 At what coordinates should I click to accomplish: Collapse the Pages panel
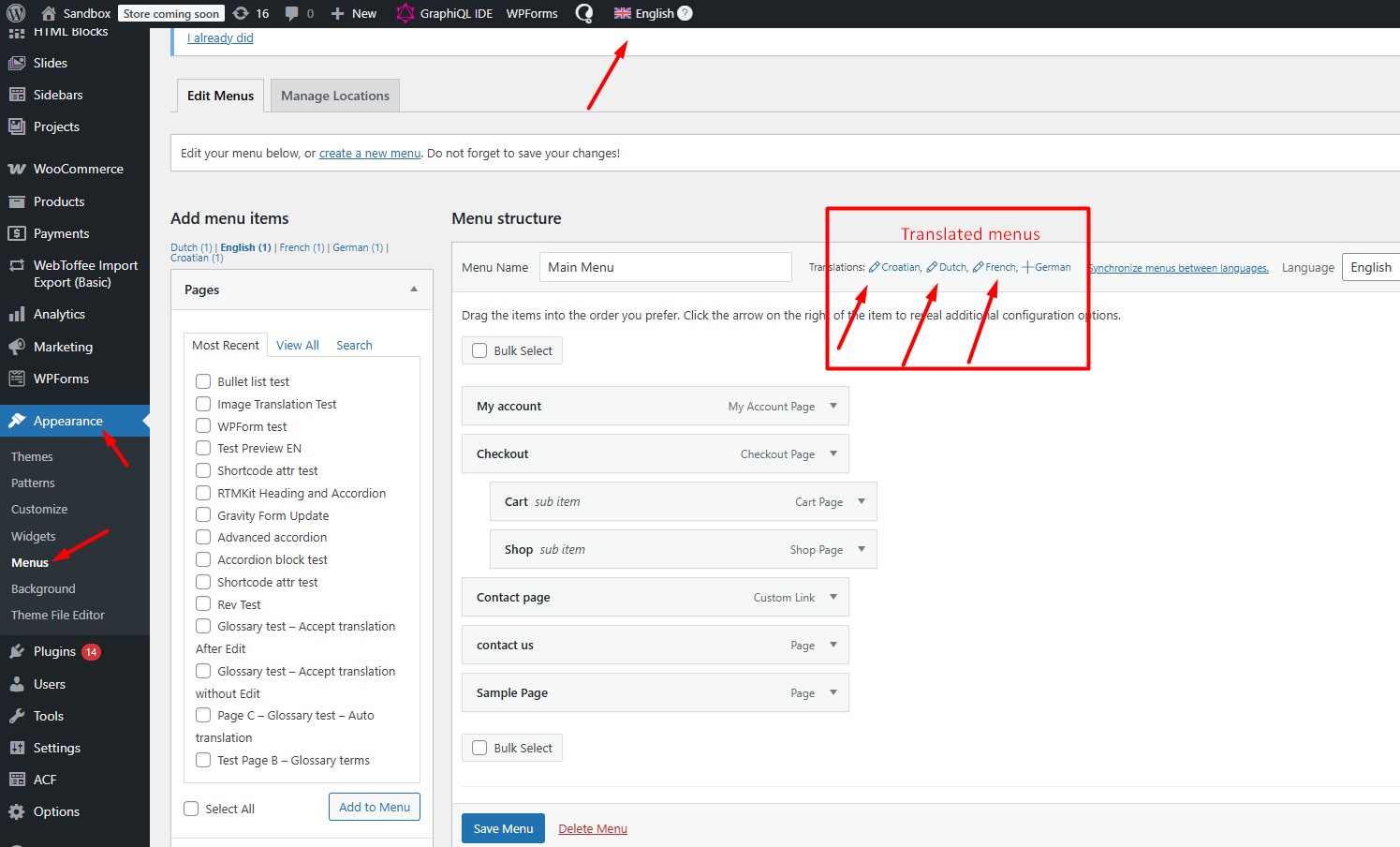pyautogui.click(x=414, y=290)
